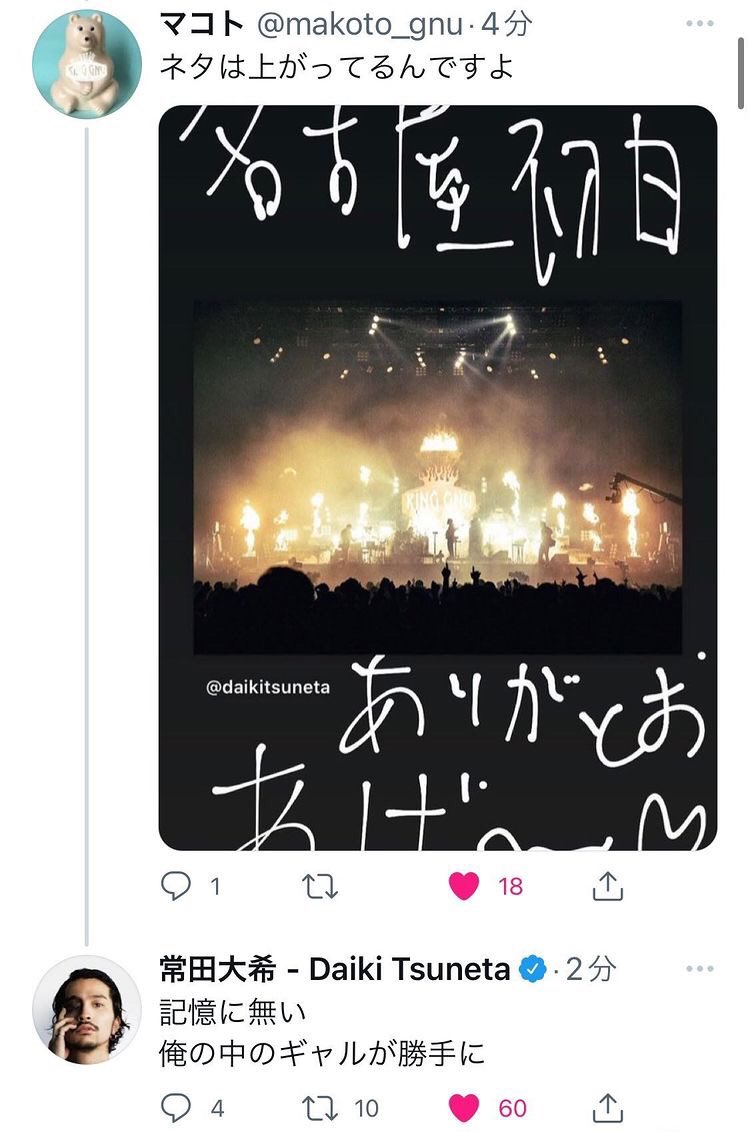
Task: Open more options for マコト's tweet
Action: pyautogui.click(x=699, y=24)
